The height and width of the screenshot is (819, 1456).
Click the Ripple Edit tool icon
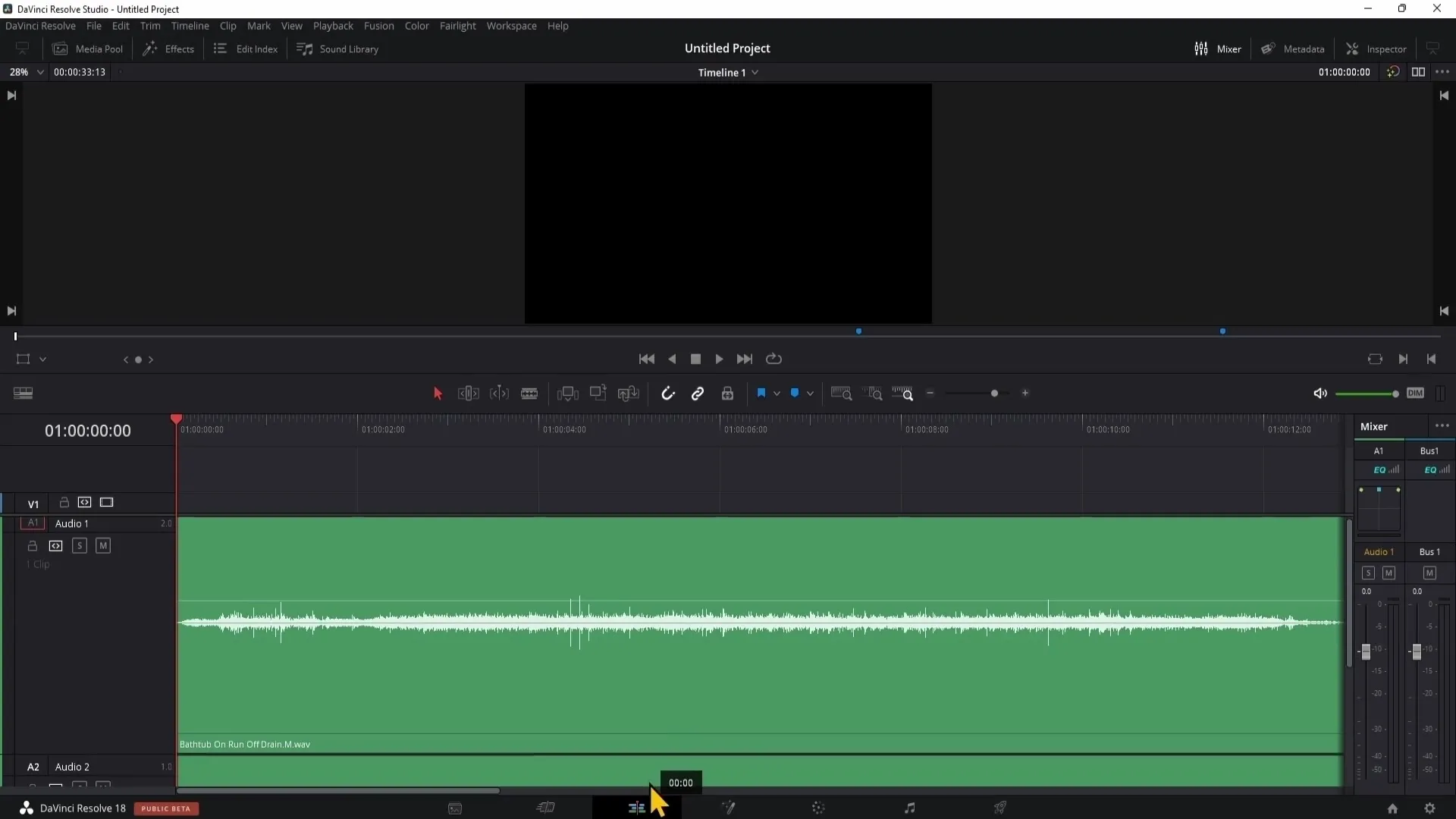468,393
